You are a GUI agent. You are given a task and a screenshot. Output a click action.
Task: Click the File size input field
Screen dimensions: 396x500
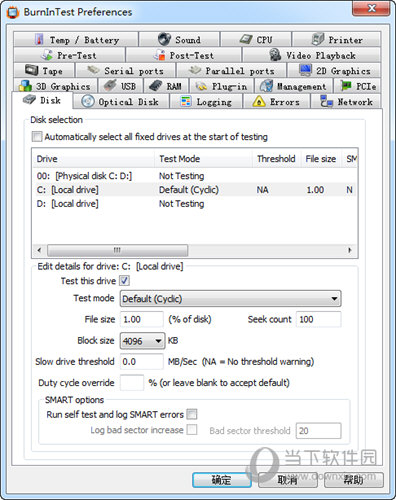click(142, 319)
